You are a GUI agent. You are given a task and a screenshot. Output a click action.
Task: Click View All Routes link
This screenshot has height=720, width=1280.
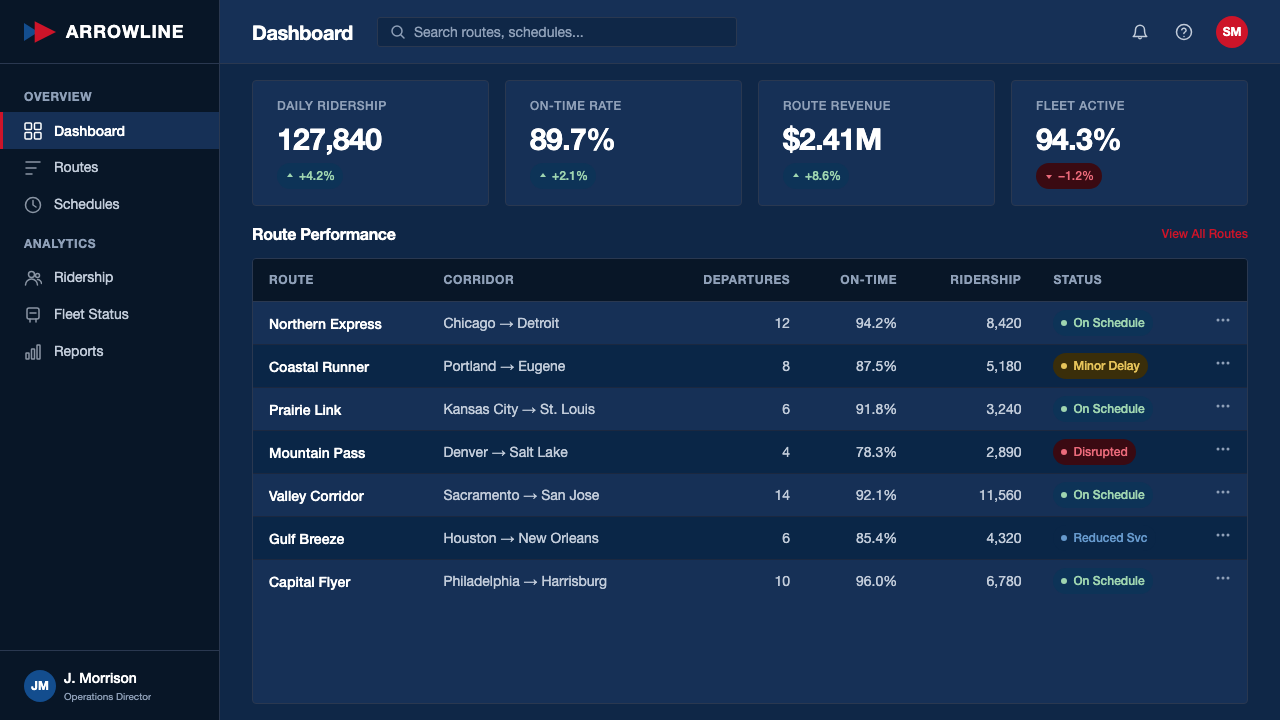(x=1204, y=234)
